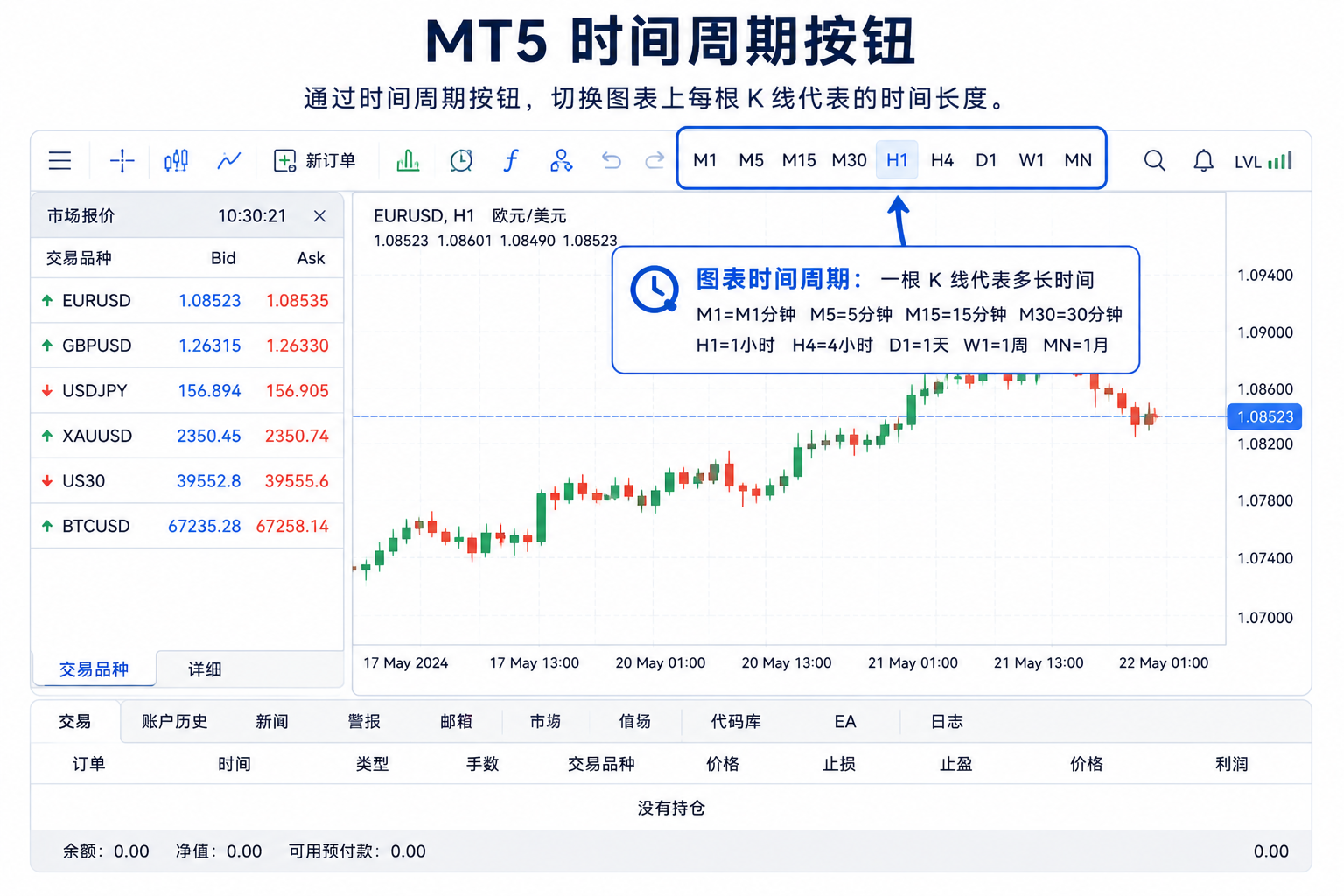
Task: Open the notifications bell icon
Action: pos(1203,161)
